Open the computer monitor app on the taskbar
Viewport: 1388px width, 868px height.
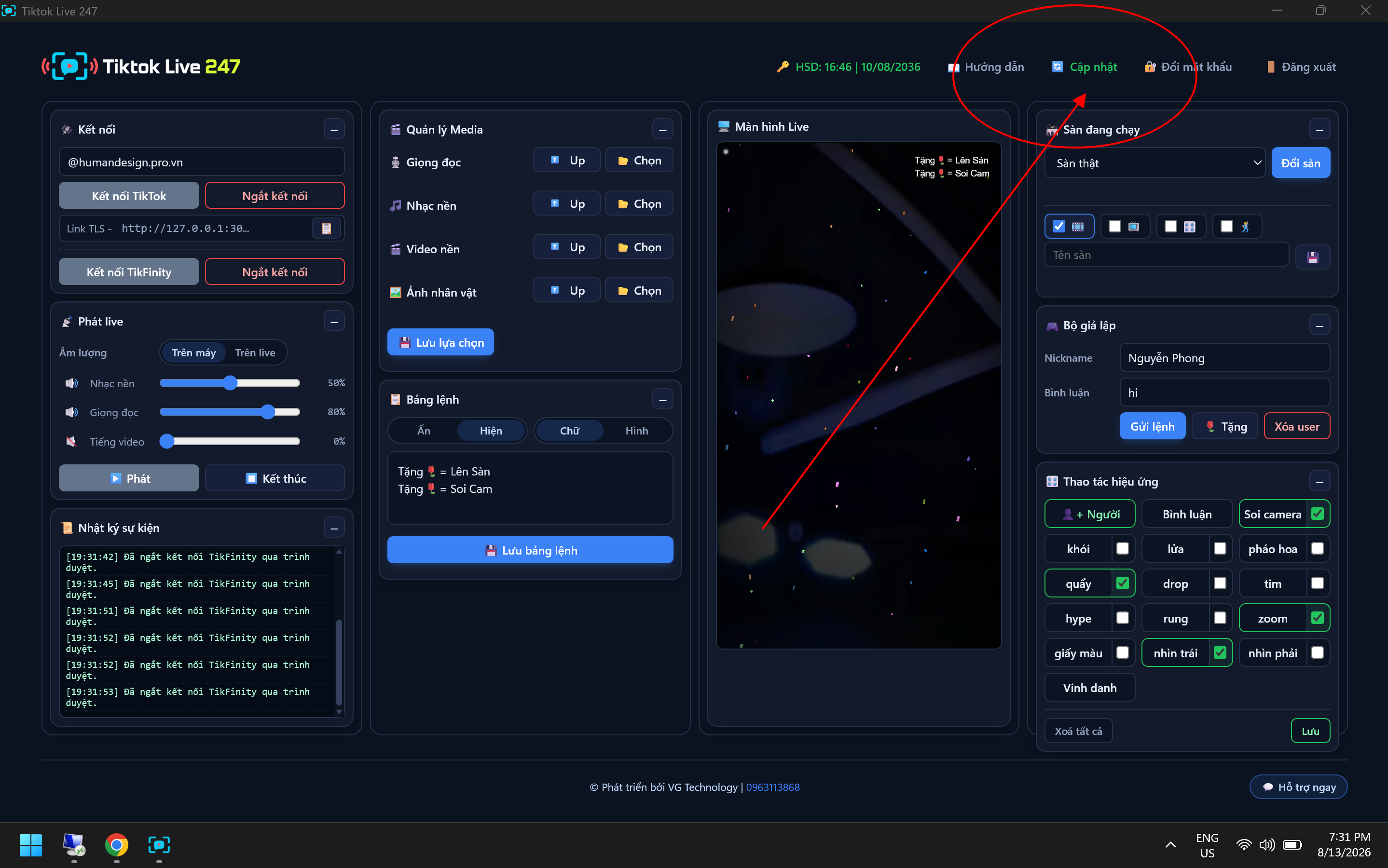(73, 844)
